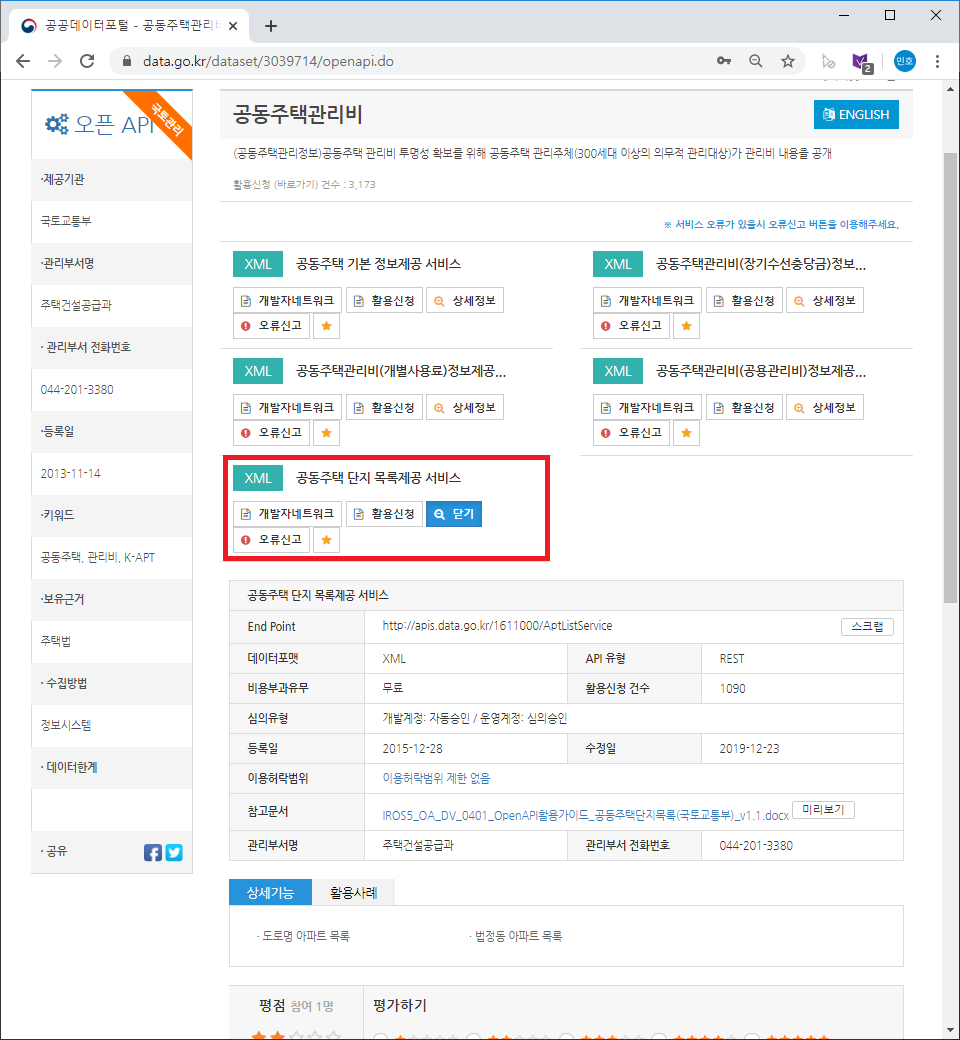Click the extension icon with notification badge 2
Image resolution: width=960 pixels, height=1040 pixels.
point(862,61)
